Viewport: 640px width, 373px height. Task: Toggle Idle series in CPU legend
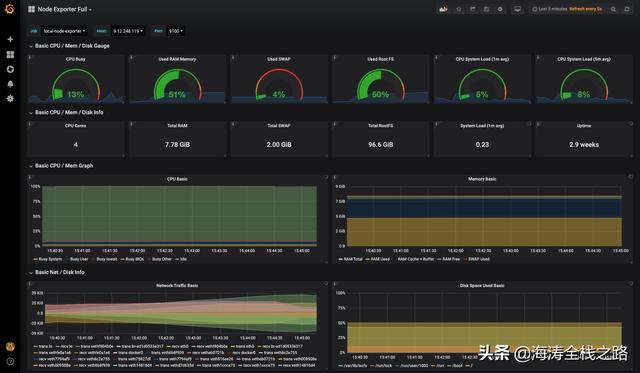181,259
